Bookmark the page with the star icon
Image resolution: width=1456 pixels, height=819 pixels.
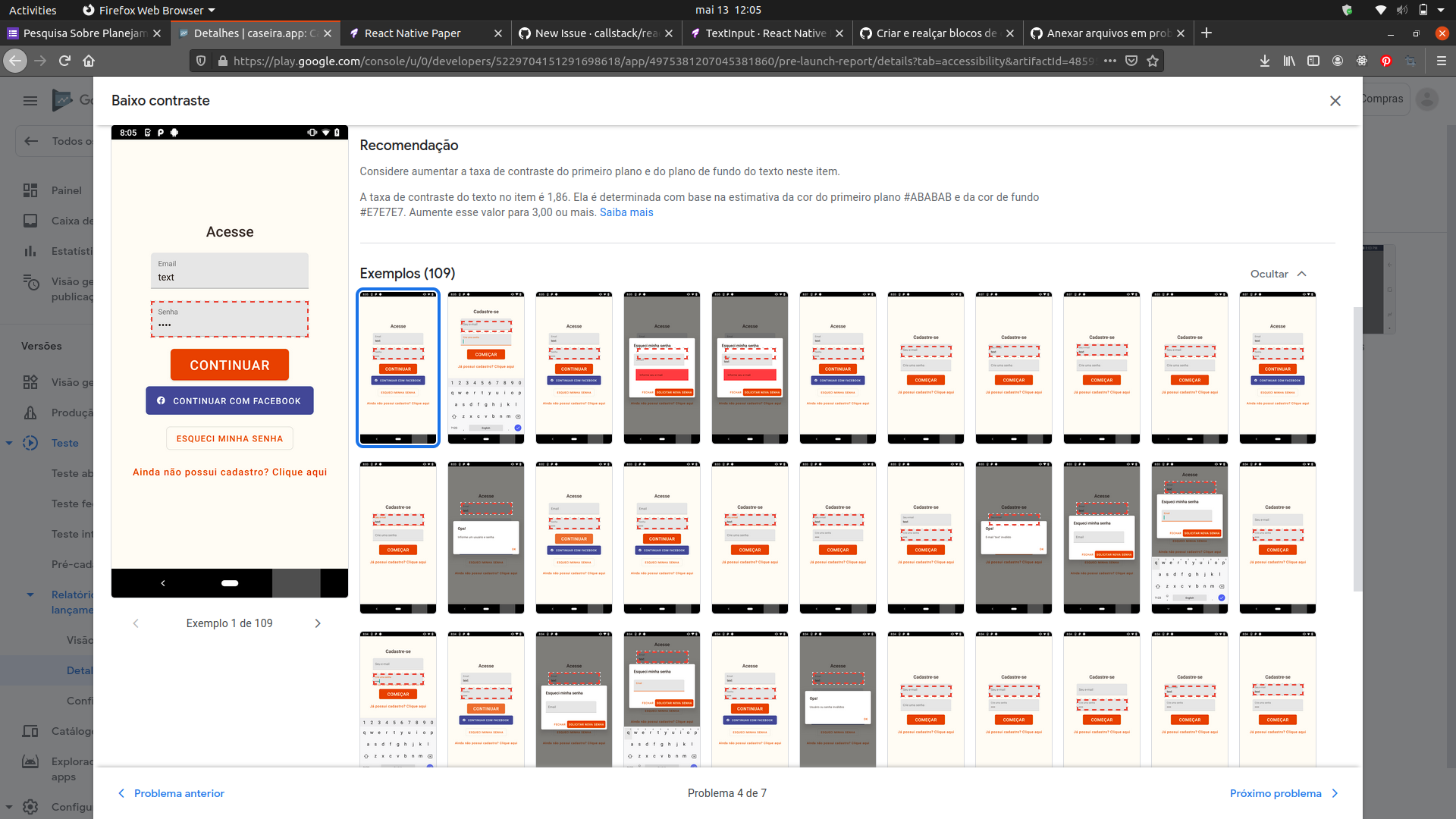click(x=1153, y=61)
